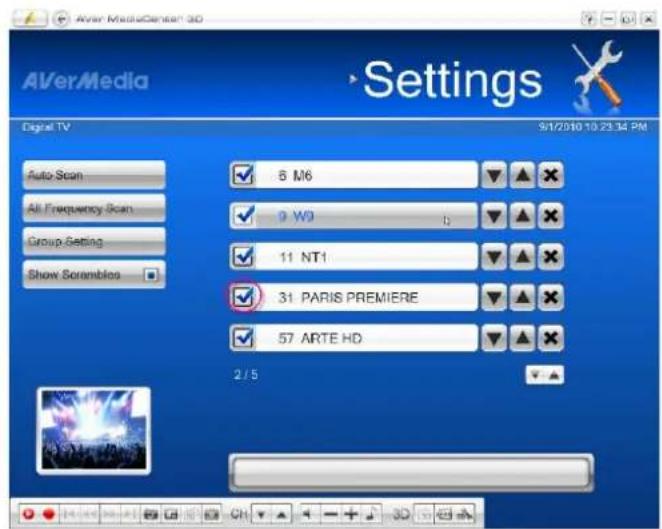Image resolution: width=662 pixels, height=529 pixels.
Task: Move 9 W9 channel down
Action: point(494,216)
